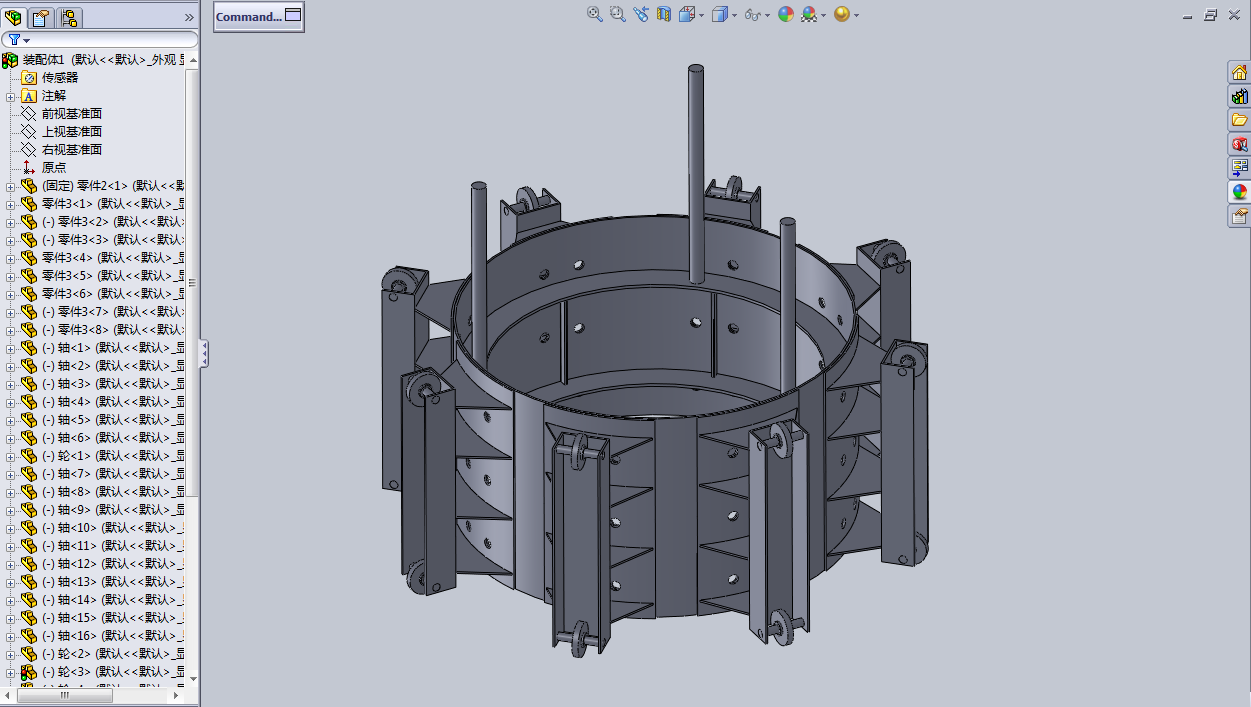Open File Explorer task pane tab

(x=1240, y=120)
